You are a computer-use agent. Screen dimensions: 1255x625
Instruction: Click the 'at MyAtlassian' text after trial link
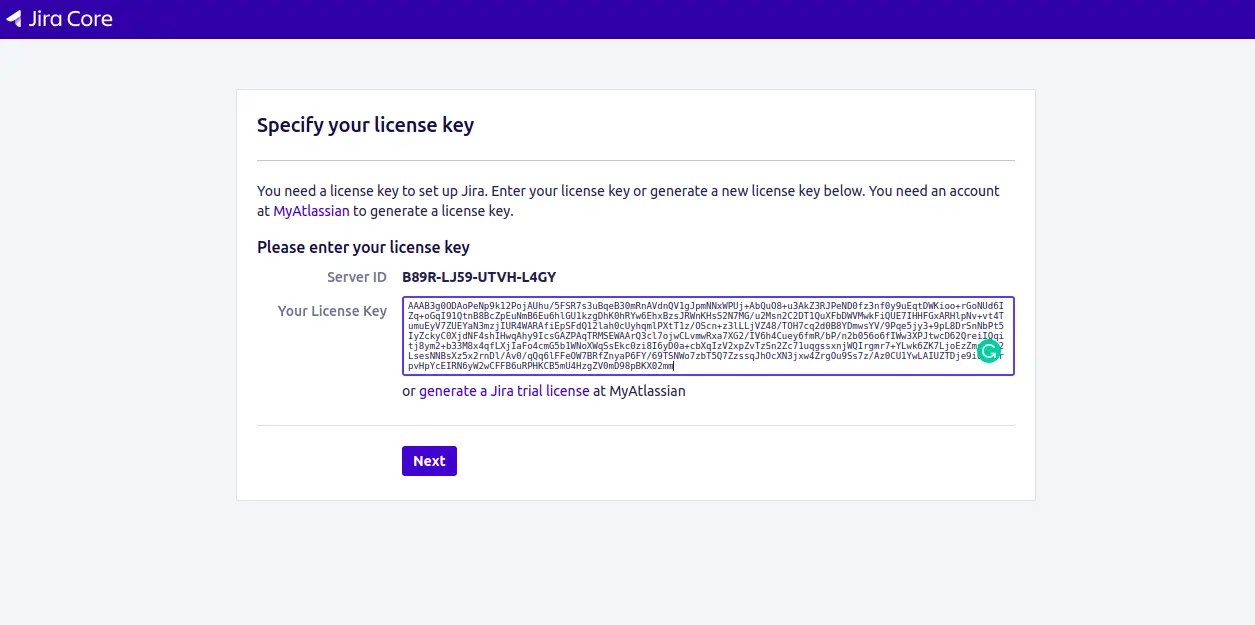(639, 391)
